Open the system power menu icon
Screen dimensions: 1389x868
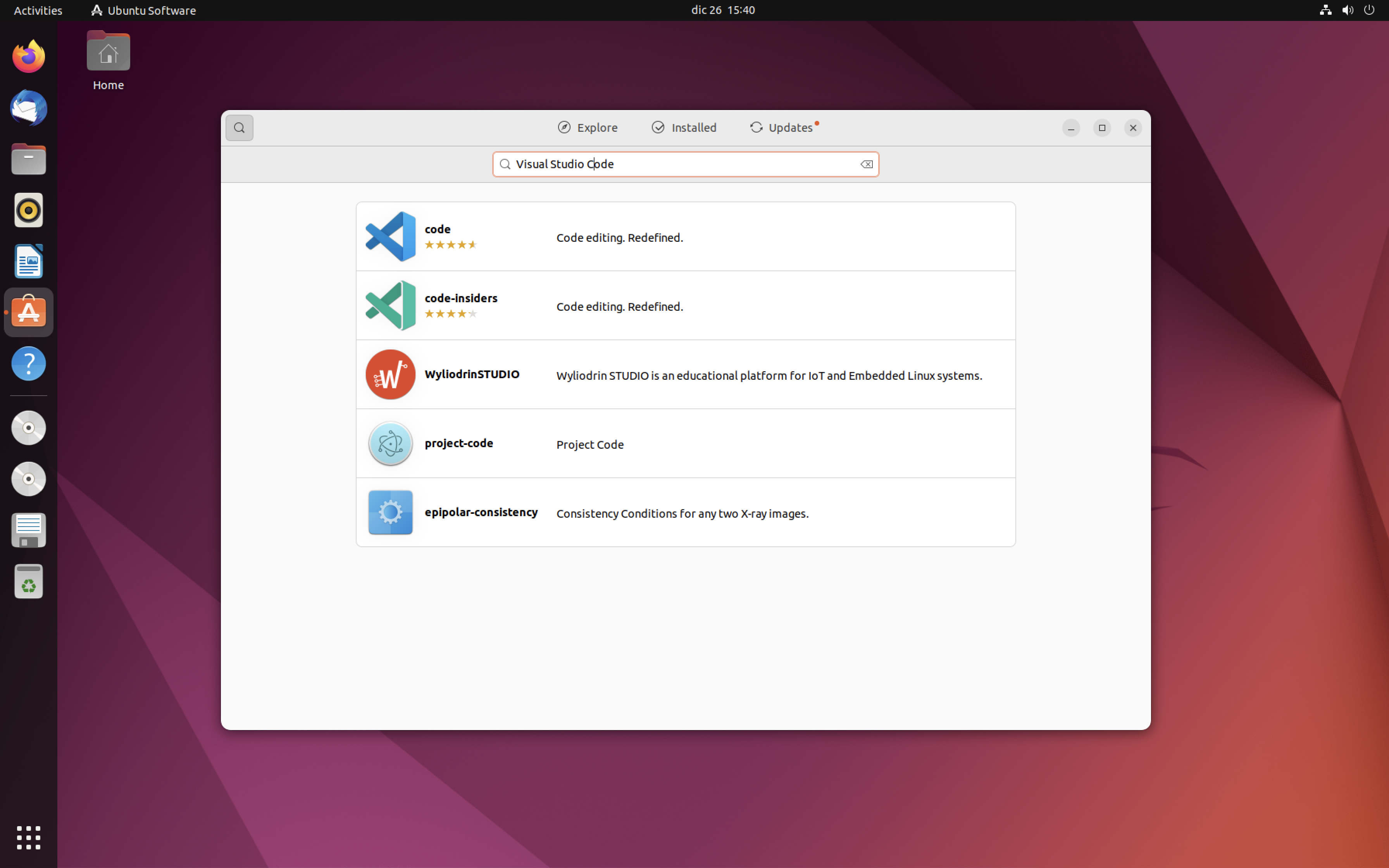click(1369, 10)
